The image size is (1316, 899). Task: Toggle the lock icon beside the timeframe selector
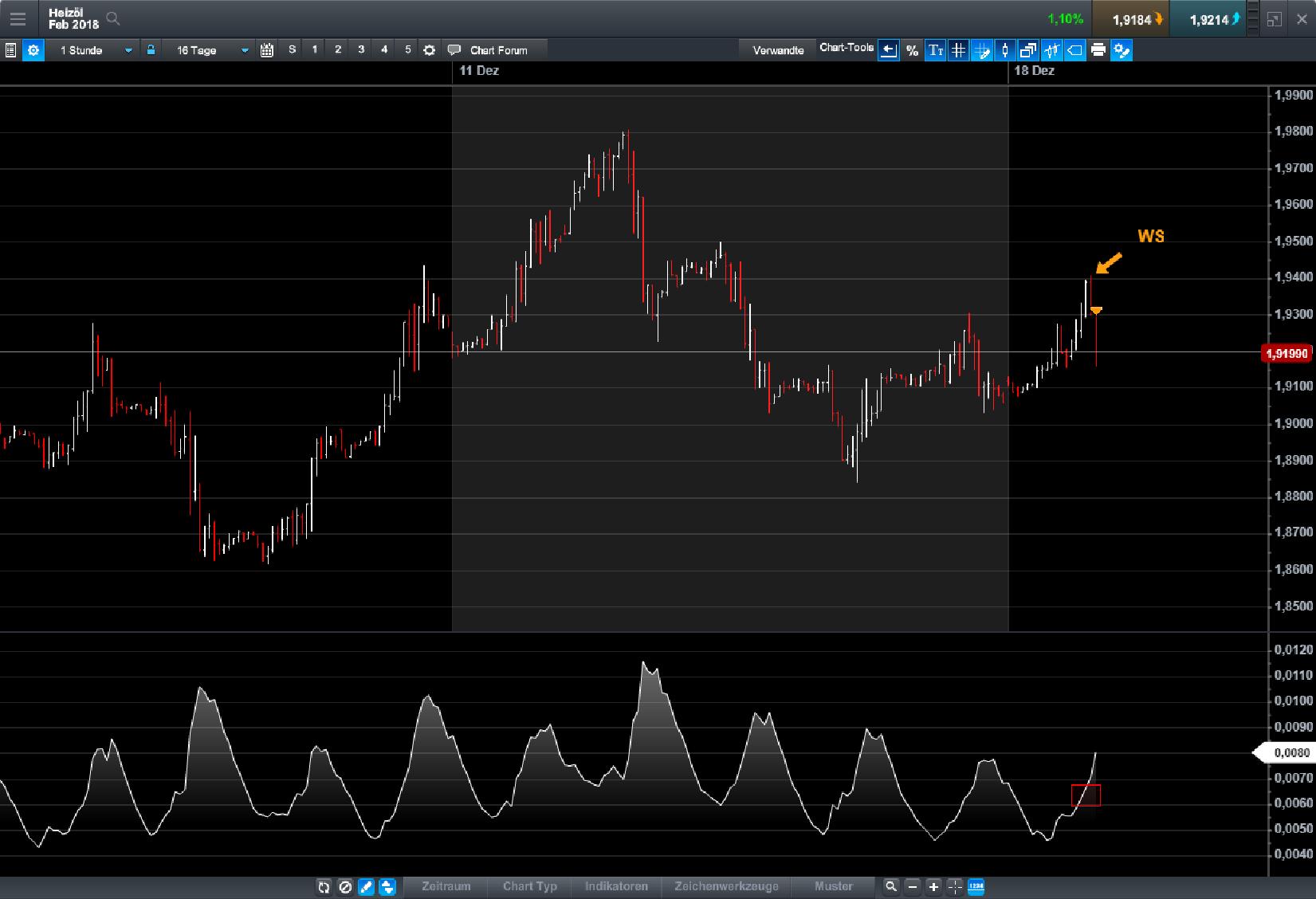point(150,49)
